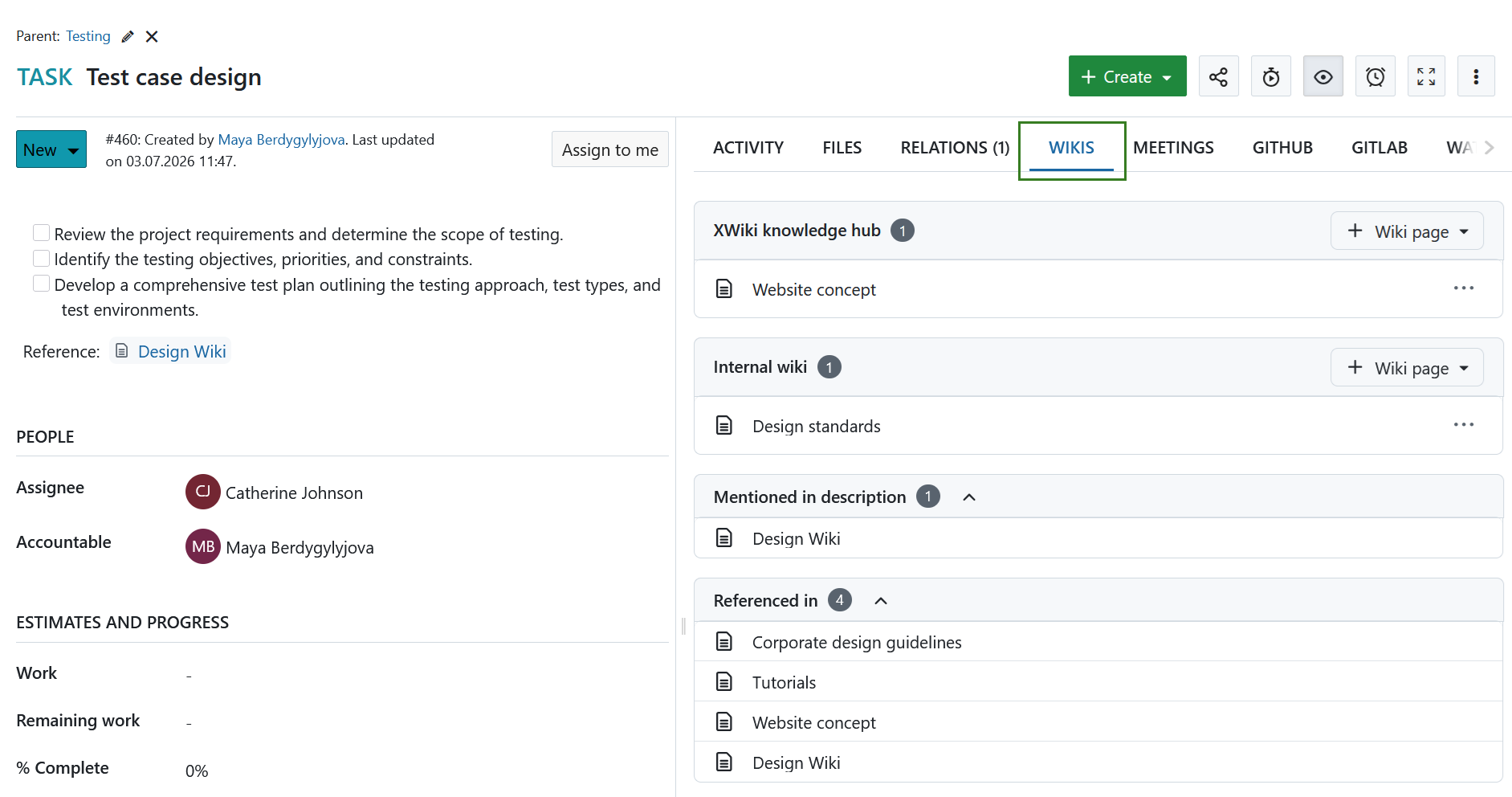Toggle the watch eye icon
Screen dimensions: 1512x797
click(x=1322, y=76)
